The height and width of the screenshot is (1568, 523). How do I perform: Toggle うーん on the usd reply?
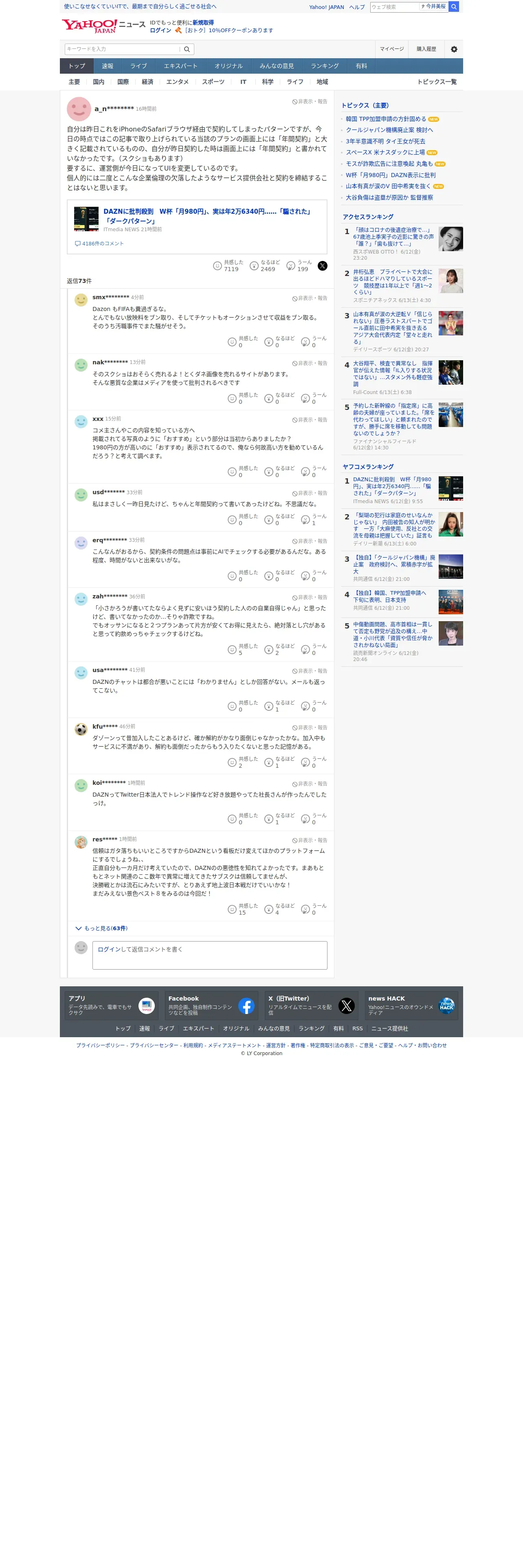point(314,519)
